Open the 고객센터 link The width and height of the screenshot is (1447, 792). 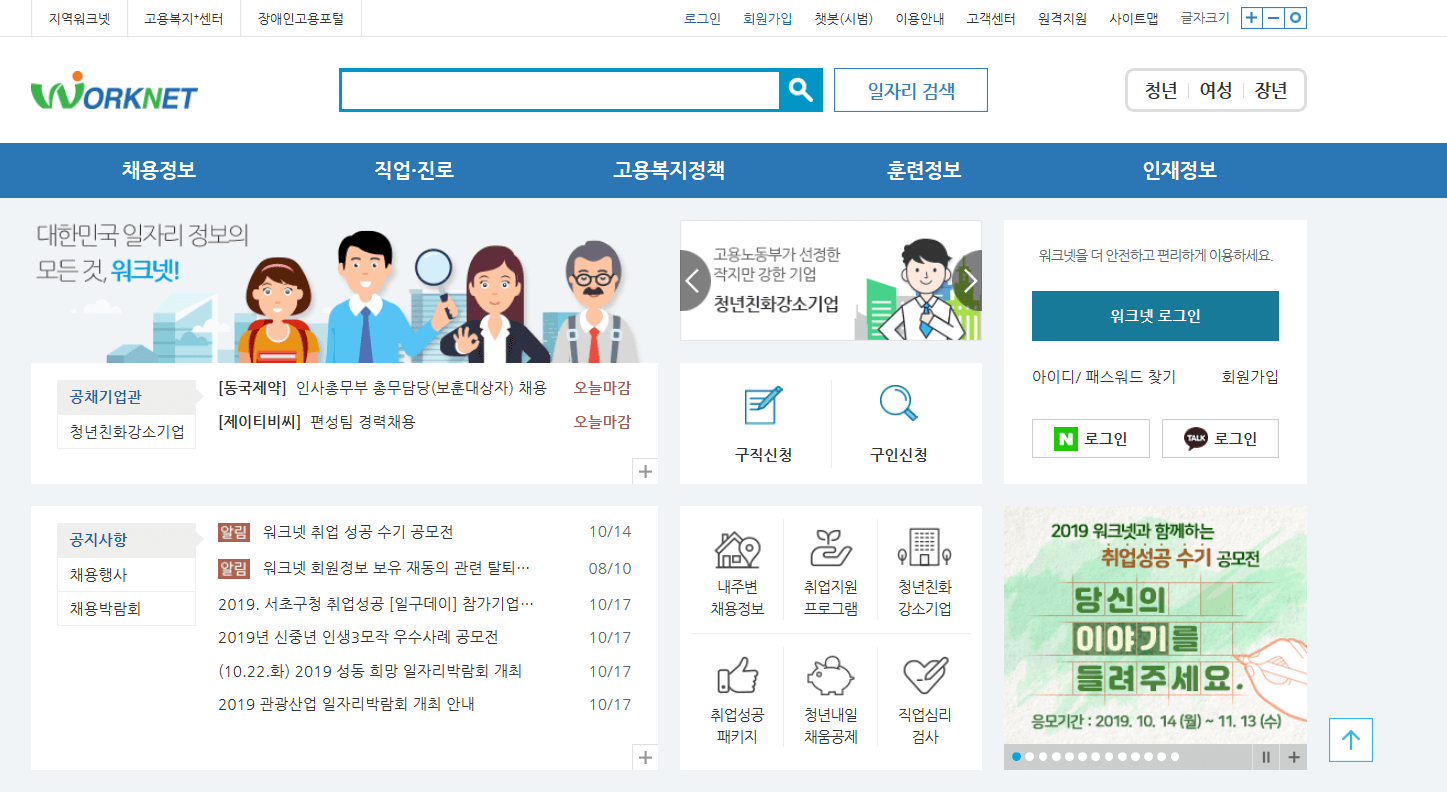[991, 18]
